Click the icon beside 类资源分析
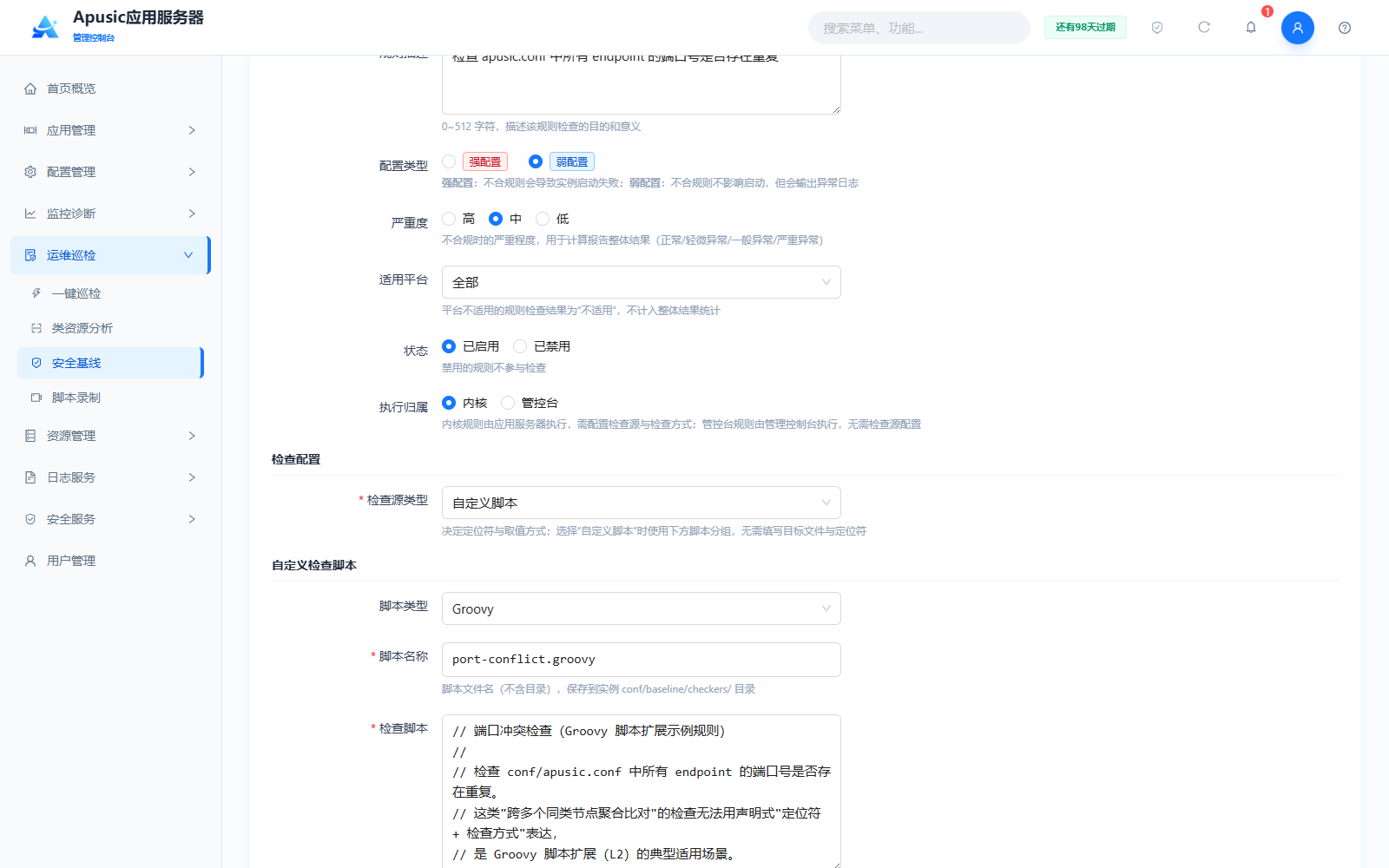The width and height of the screenshot is (1389, 868). pyautogui.click(x=36, y=328)
